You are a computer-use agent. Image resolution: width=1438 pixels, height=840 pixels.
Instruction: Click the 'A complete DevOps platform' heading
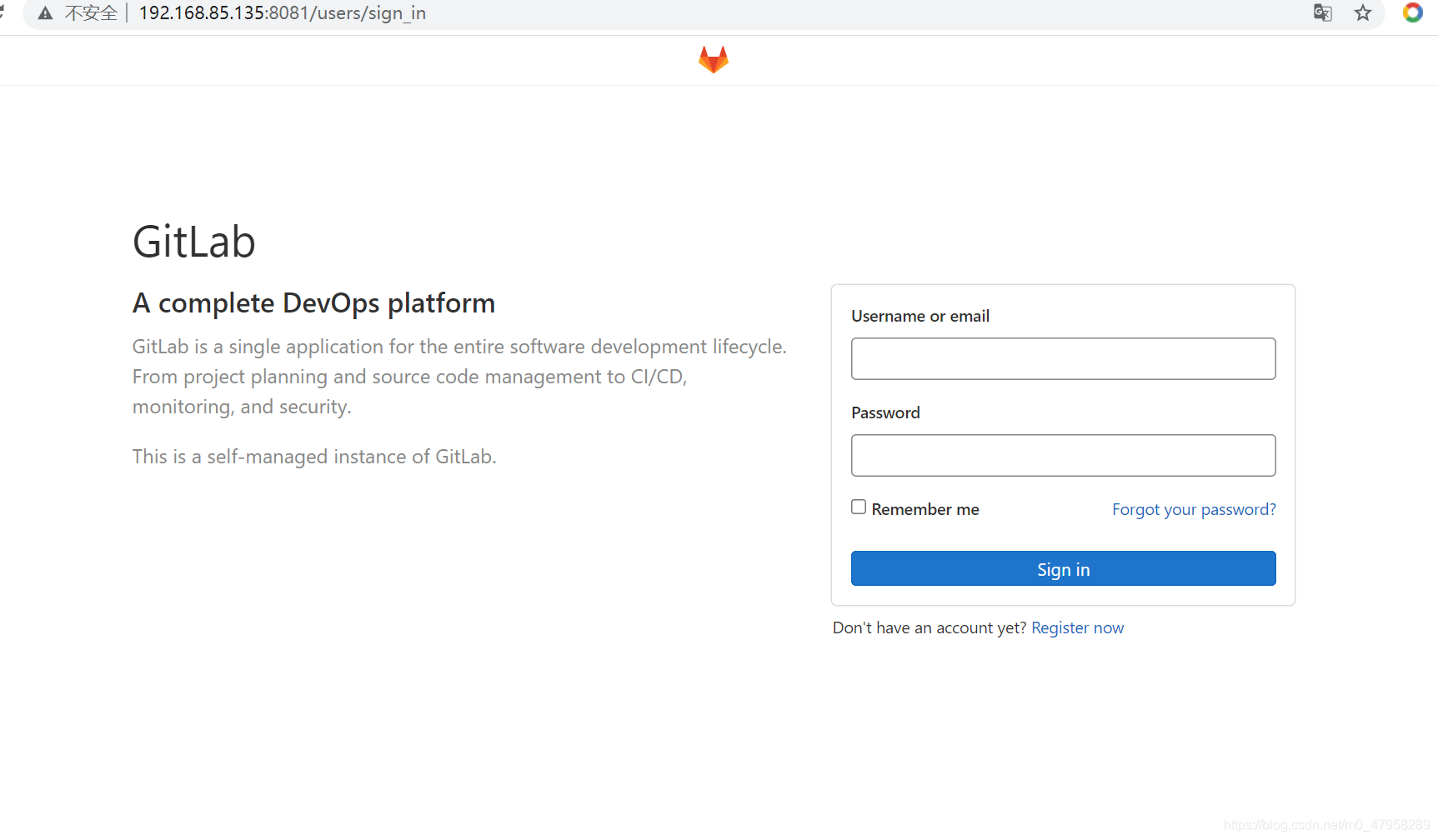click(314, 303)
